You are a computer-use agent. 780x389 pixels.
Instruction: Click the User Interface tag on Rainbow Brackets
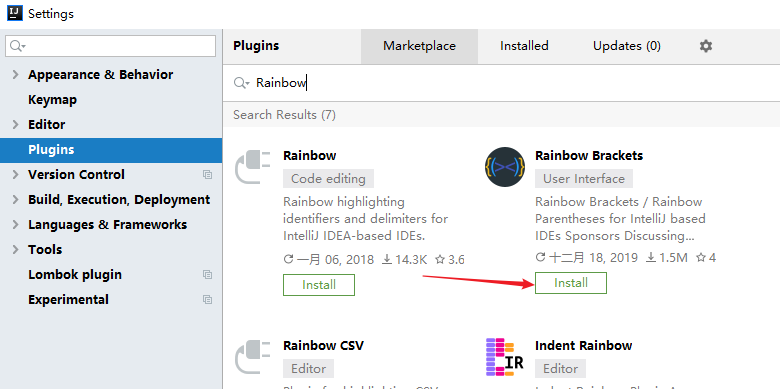pos(584,179)
